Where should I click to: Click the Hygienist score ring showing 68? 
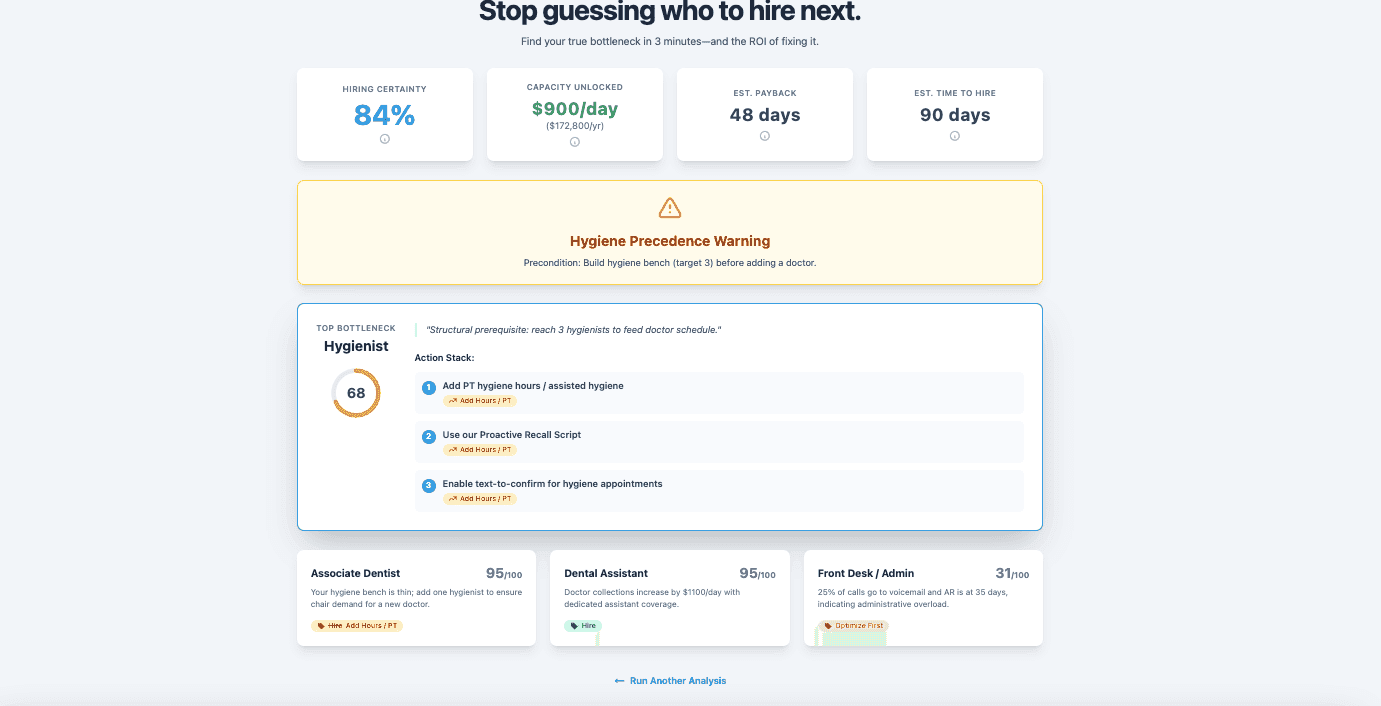356,393
